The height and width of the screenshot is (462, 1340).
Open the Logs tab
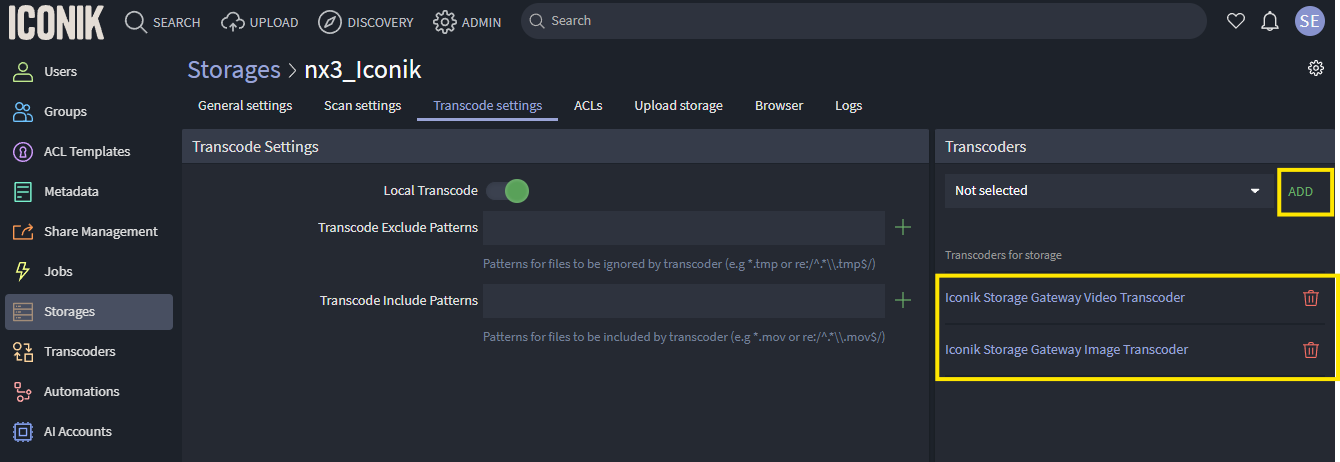(x=849, y=105)
